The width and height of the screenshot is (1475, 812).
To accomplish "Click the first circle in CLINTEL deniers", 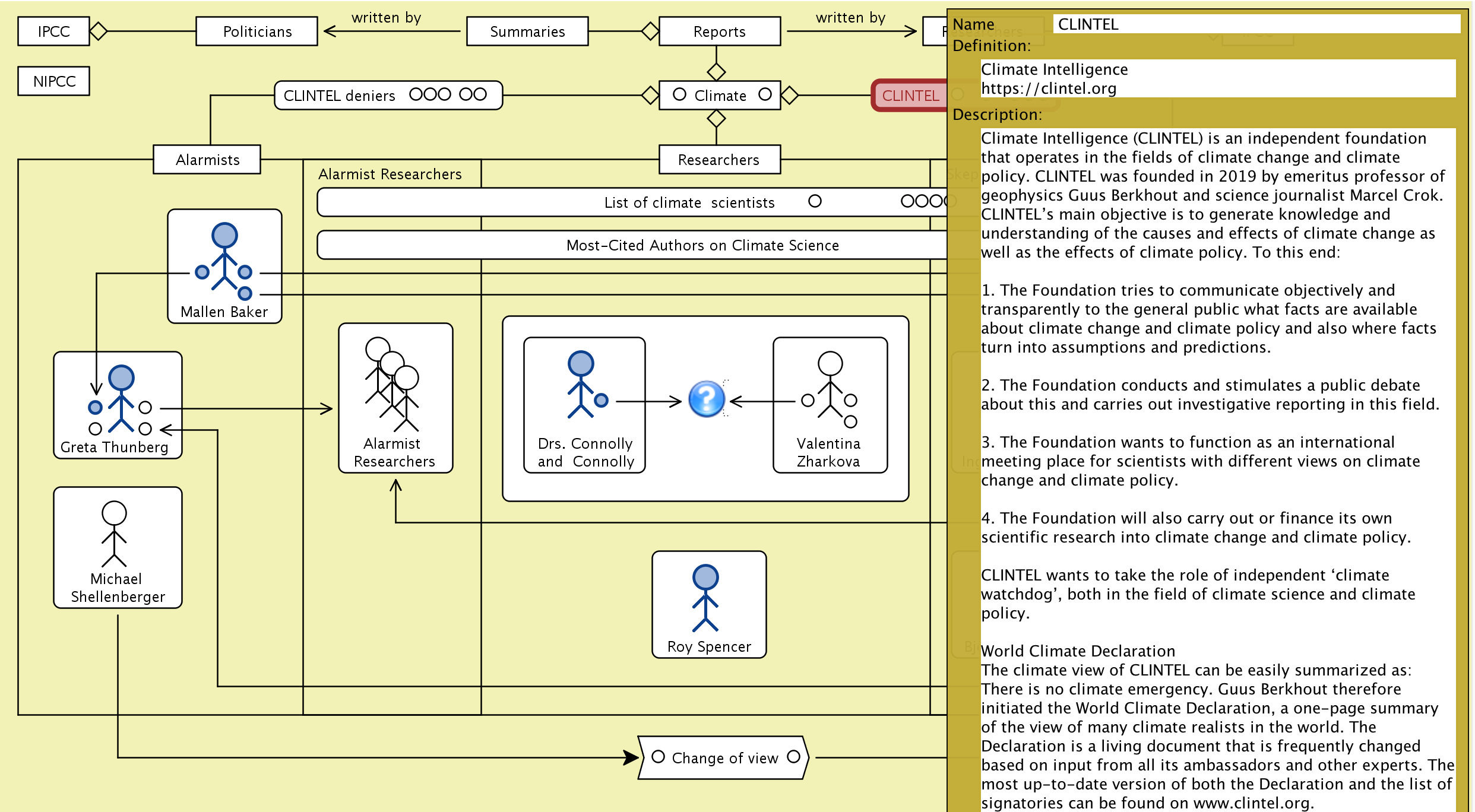I will tap(416, 94).
